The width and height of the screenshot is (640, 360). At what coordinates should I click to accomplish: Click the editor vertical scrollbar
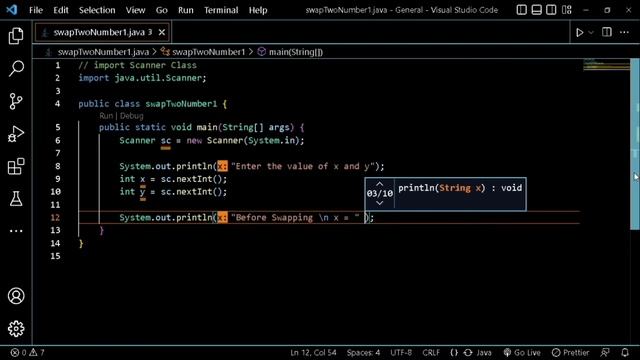[x=635, y=144]
